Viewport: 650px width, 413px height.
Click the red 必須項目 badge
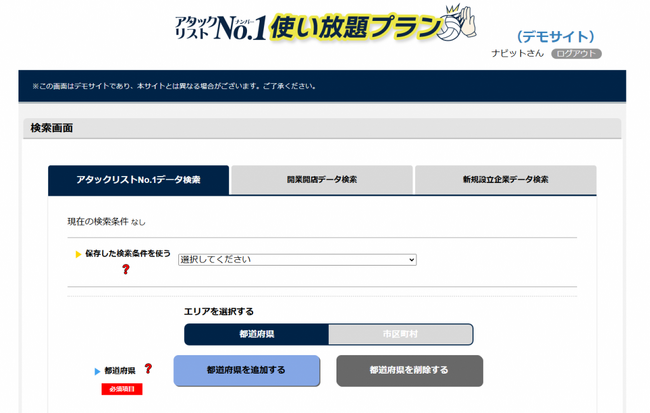coord(122,389)
